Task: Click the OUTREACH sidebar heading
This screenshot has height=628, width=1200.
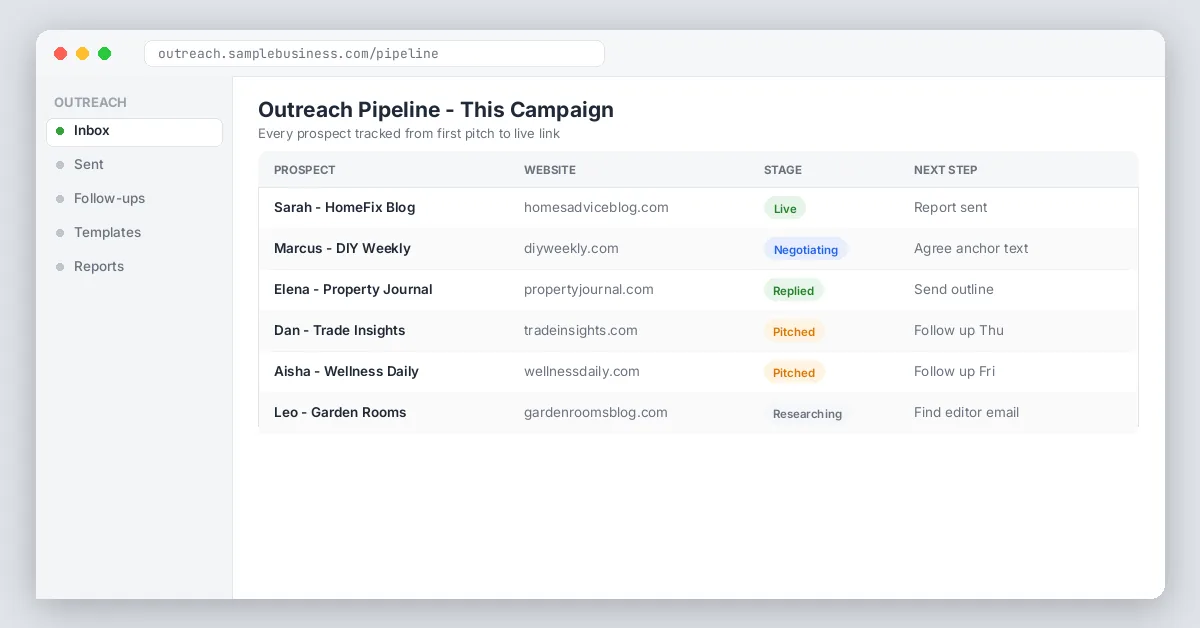Action: coord(90,103)
